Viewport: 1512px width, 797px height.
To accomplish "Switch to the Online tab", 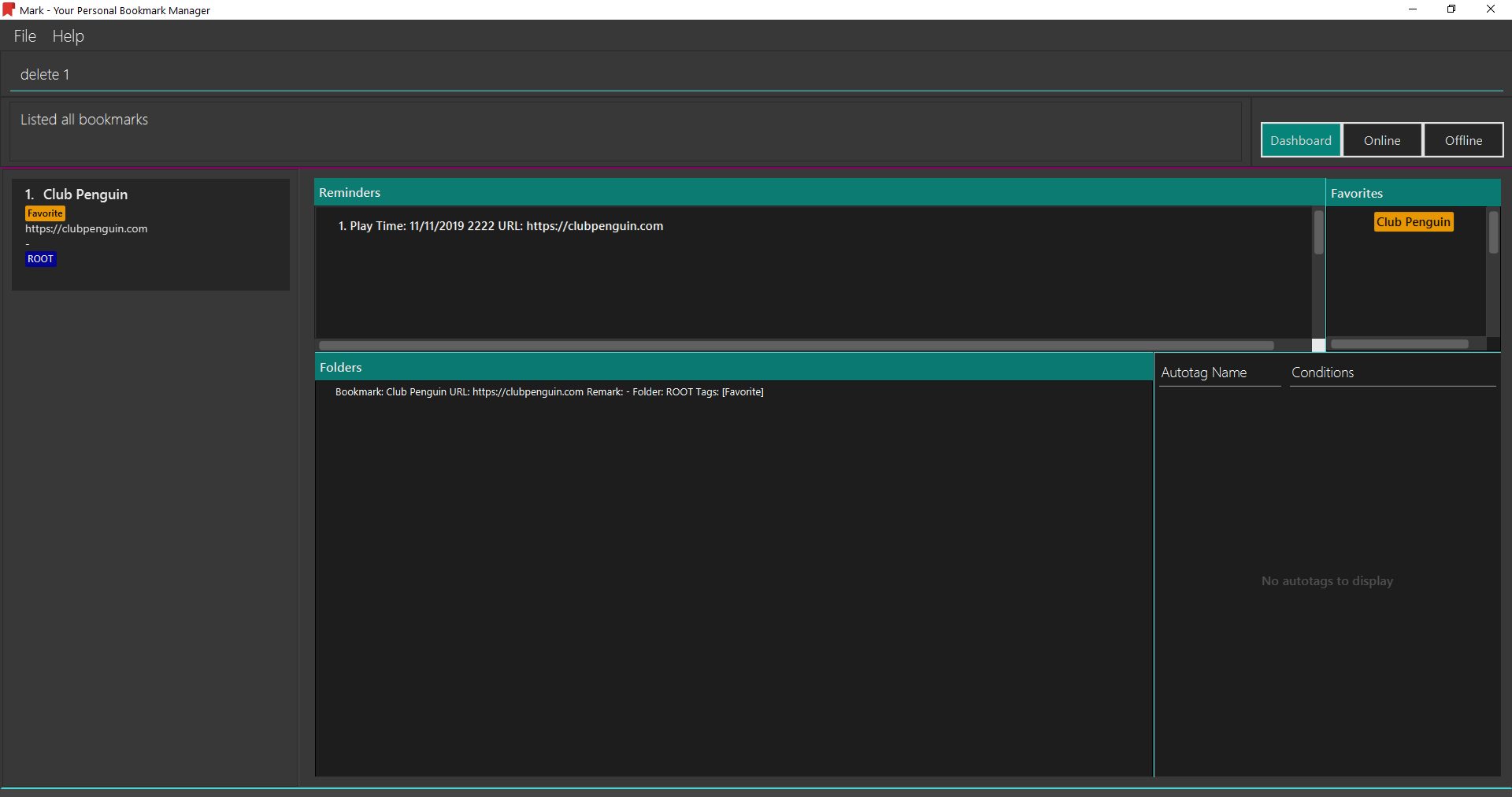I will [x=1382, y=140].
